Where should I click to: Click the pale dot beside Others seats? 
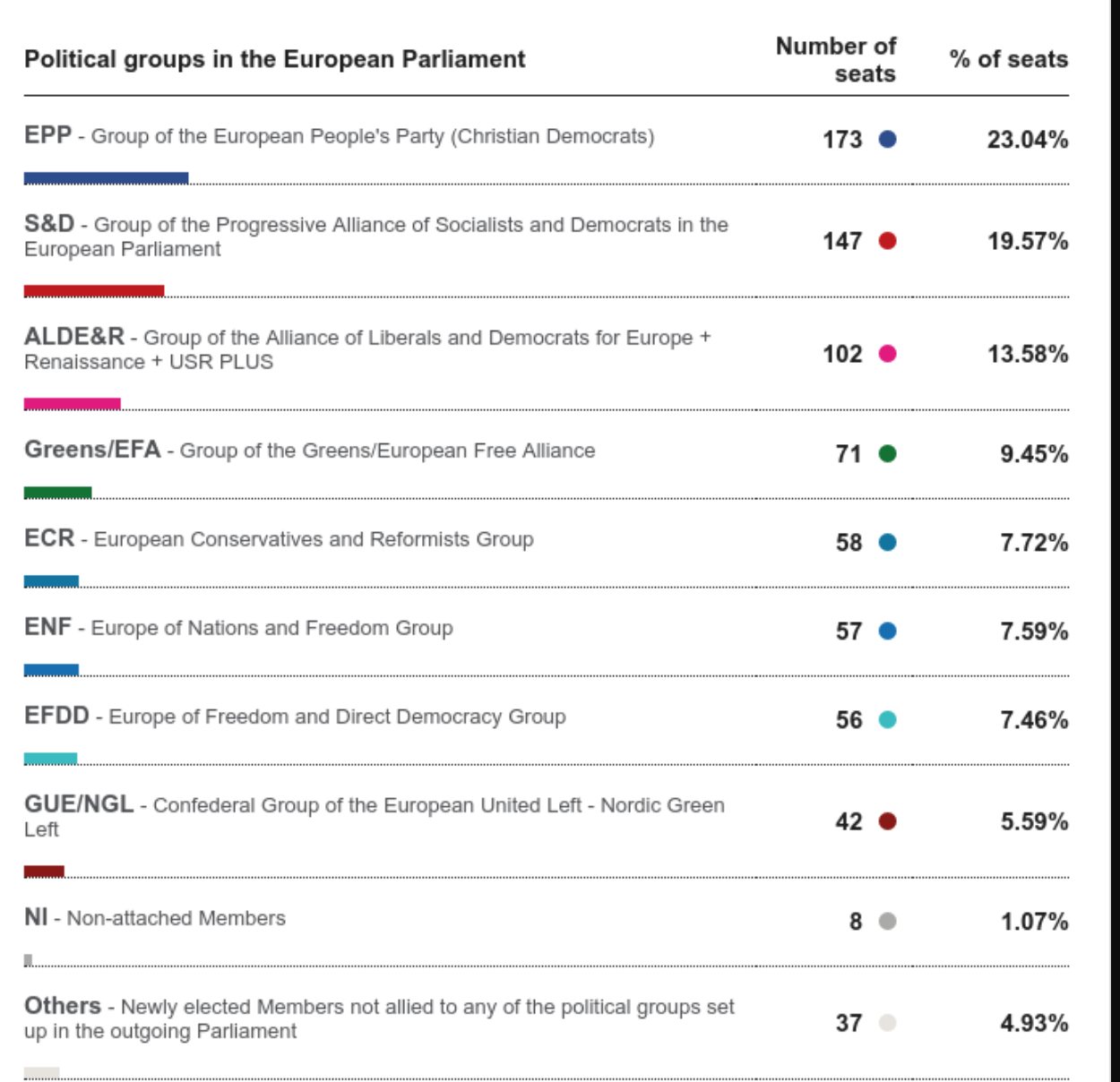[x=887, y=1023]
